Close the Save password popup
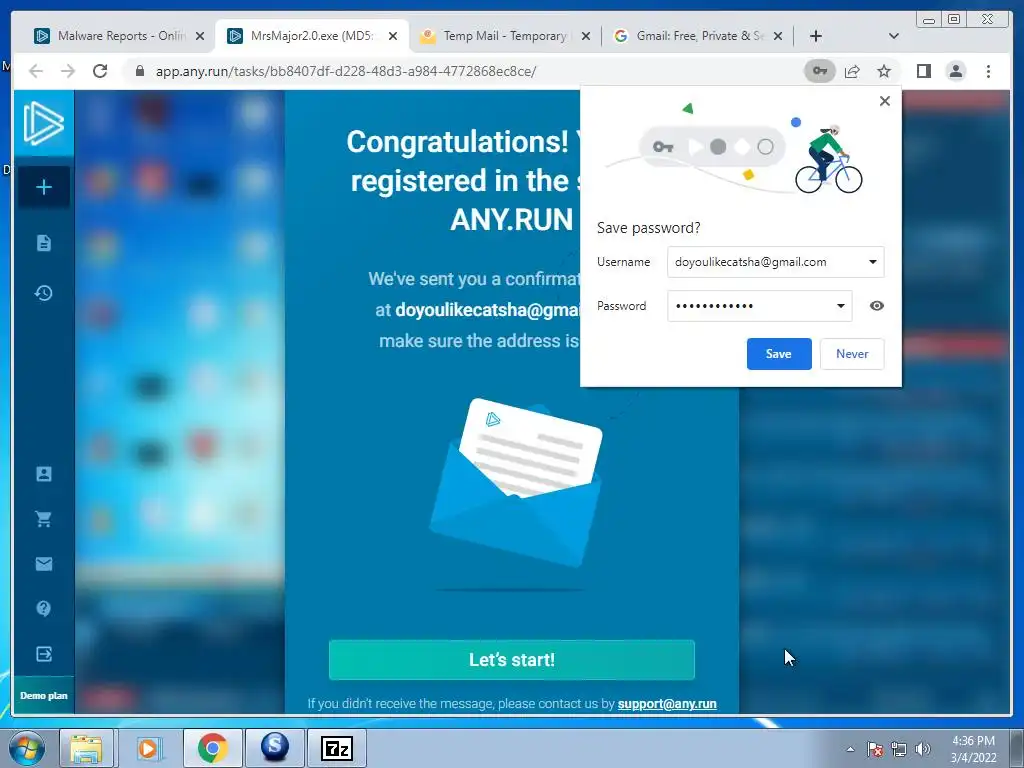The height and width of the screenshot is (768, 1024). [885, 101]
